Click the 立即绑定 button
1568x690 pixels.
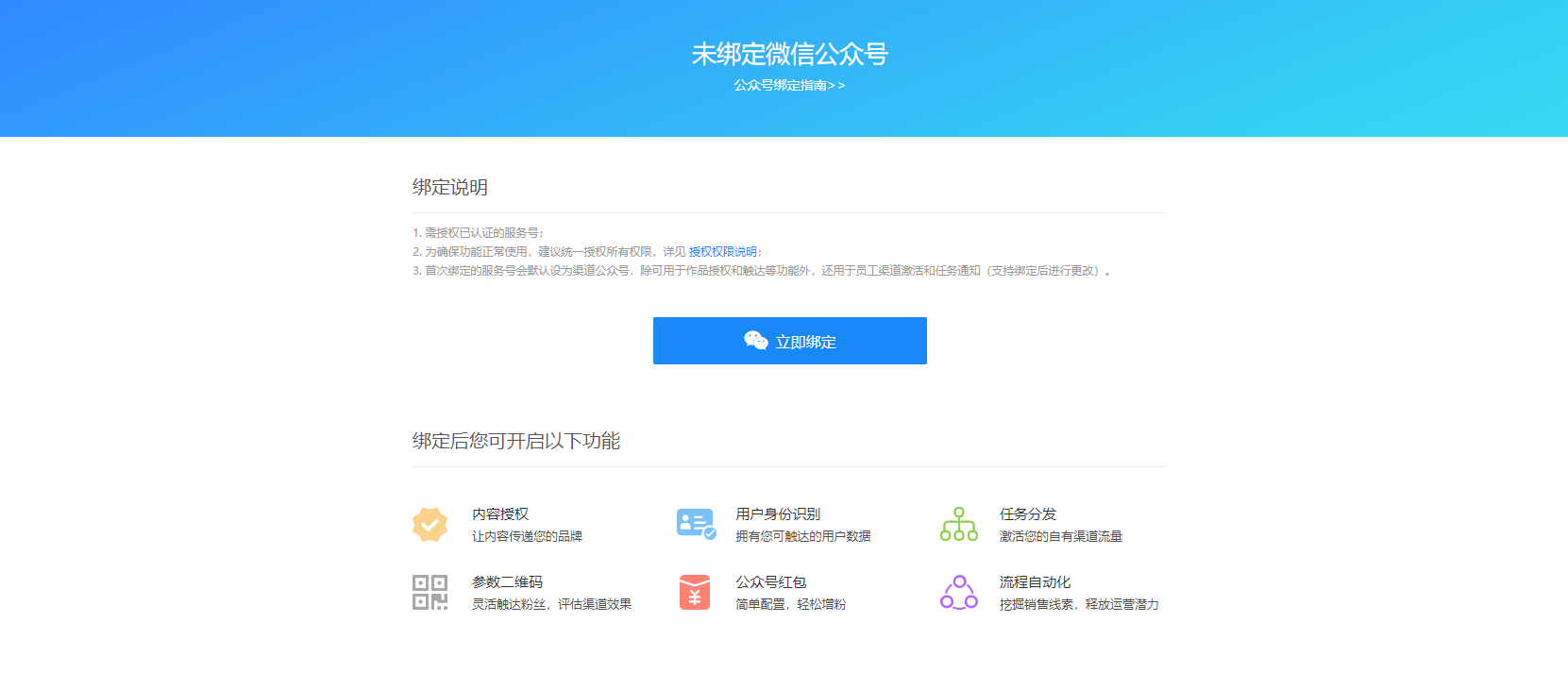pyautogui.click(x=789, y=341)
